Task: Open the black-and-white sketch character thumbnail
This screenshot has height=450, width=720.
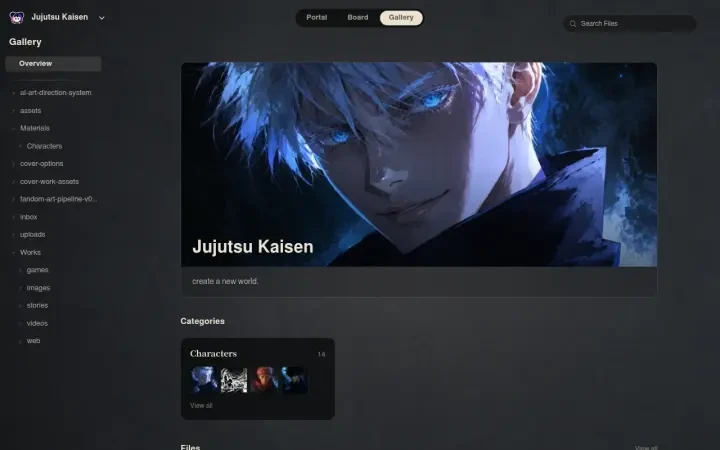Action: [x=234, y=380]
